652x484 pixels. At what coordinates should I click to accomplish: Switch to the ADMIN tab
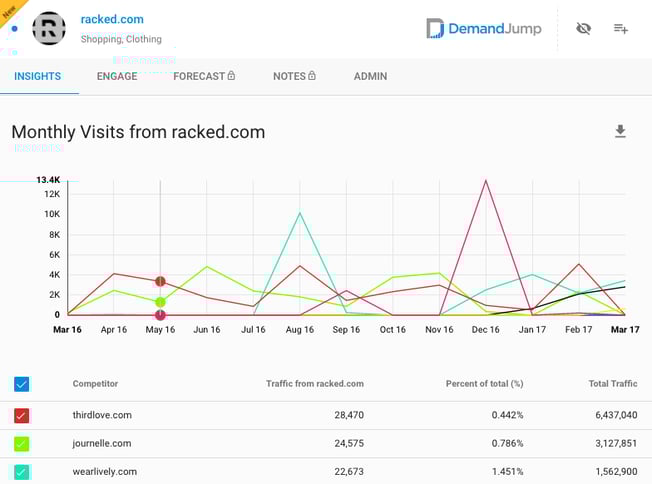[x=370, y=77]
